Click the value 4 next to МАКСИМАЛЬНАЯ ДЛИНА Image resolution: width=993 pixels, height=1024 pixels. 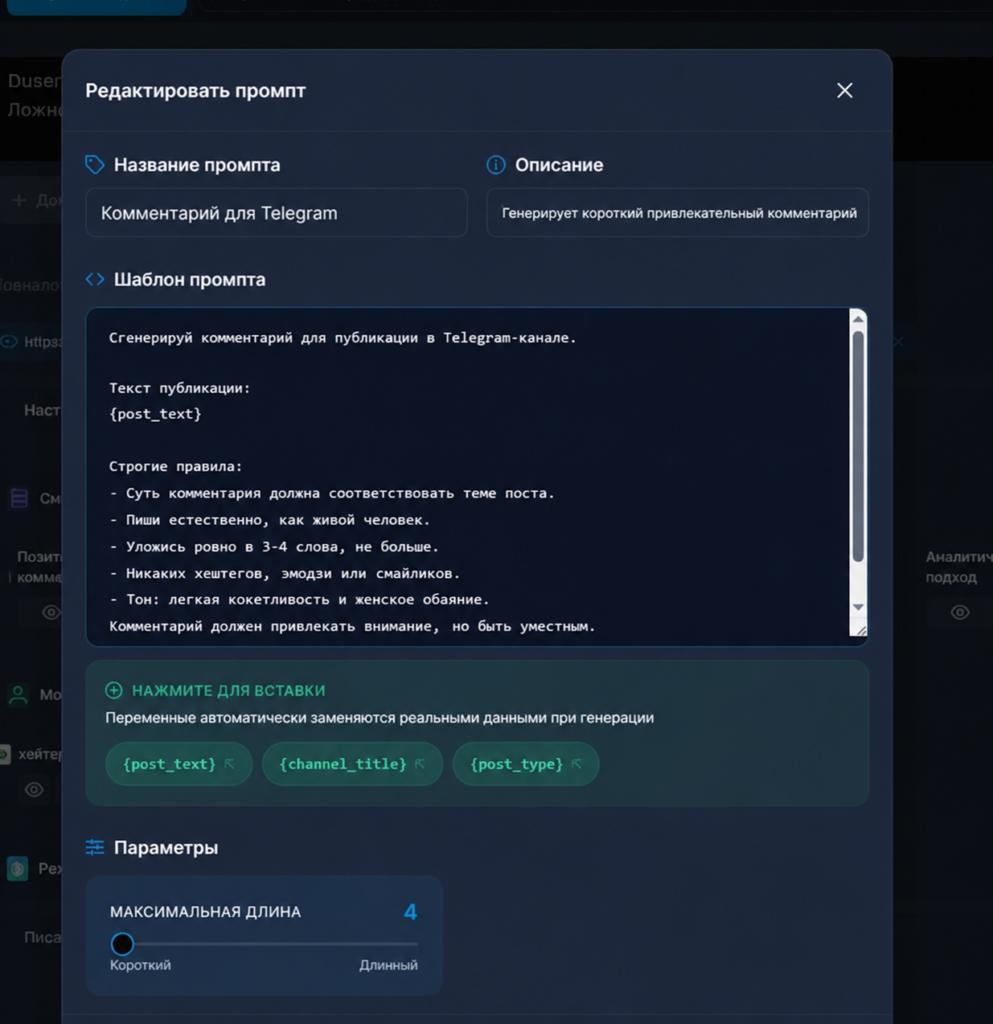coord(410,912)
